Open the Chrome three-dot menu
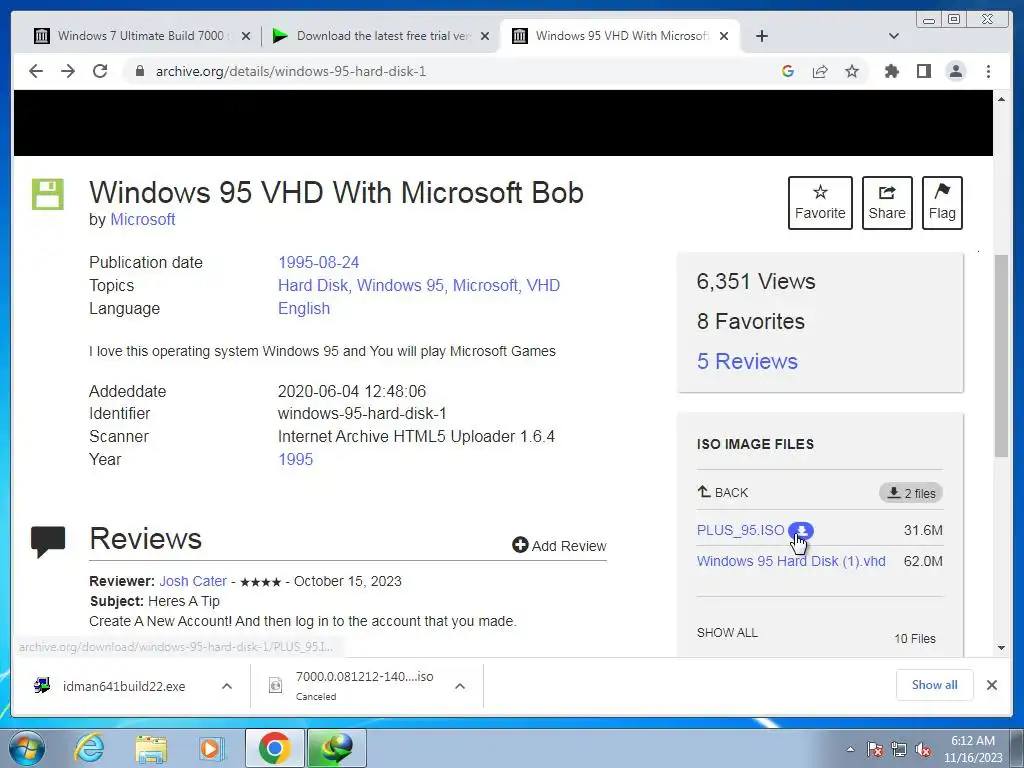The width and height of the screenshot is (1024, 768). coord(988,71)
